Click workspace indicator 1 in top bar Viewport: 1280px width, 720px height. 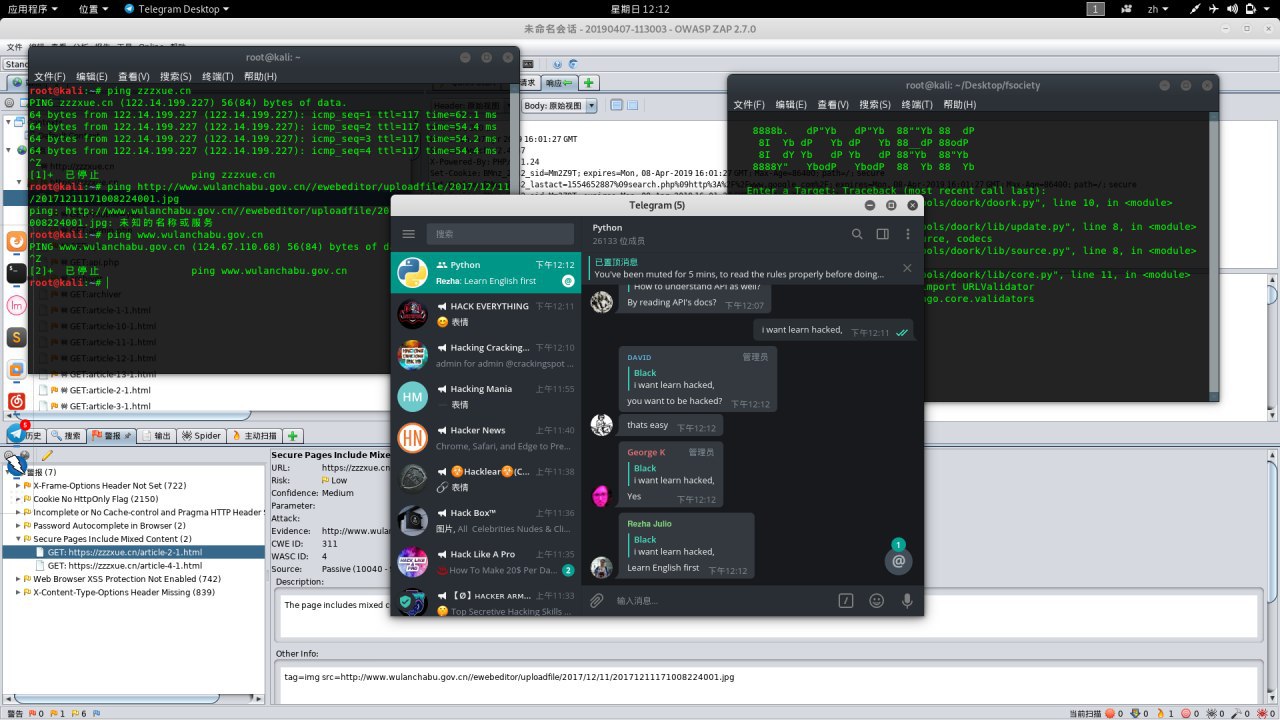1096,8
